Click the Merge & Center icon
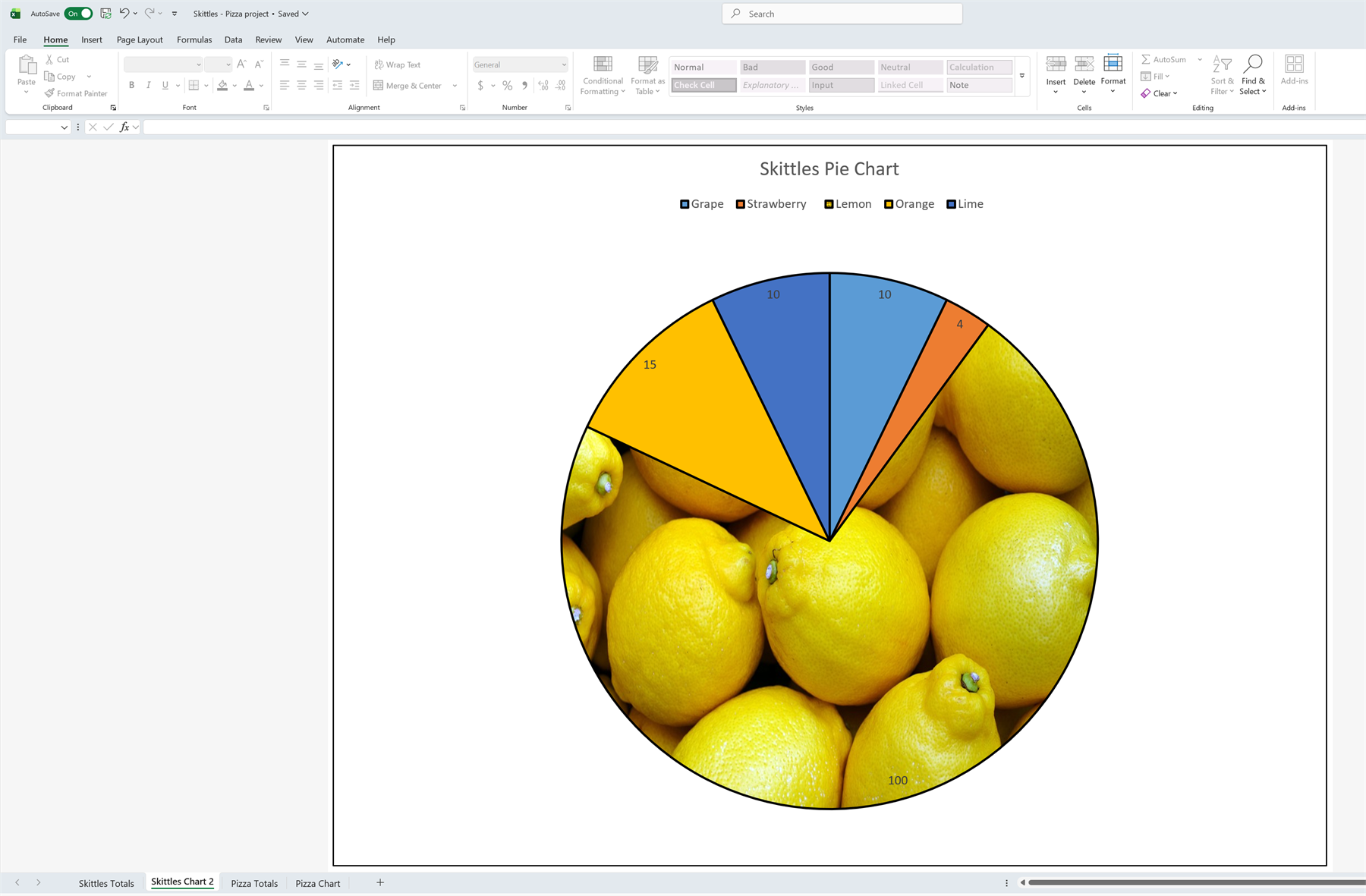Viewport: 1366px width, 896px height. [x=379, y=85]
